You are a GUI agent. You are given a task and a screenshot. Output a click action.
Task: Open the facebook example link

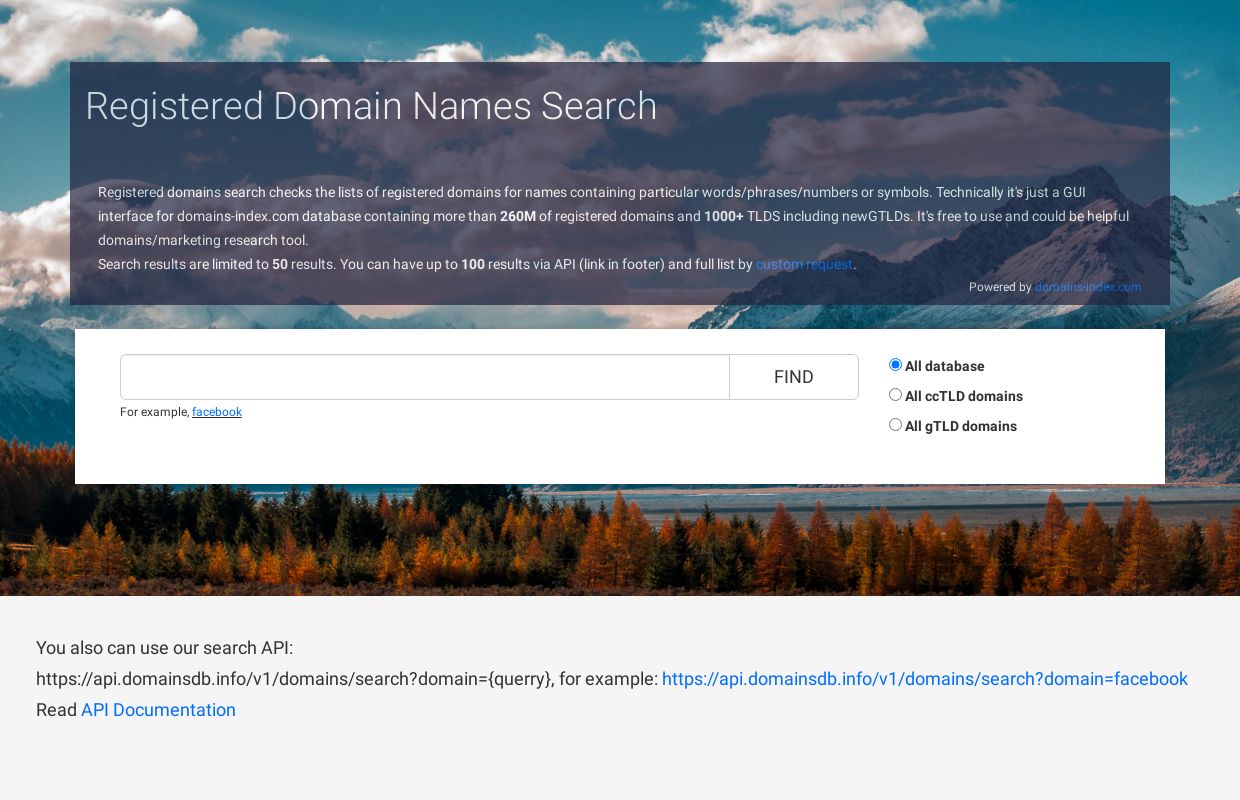pos(217,412)
